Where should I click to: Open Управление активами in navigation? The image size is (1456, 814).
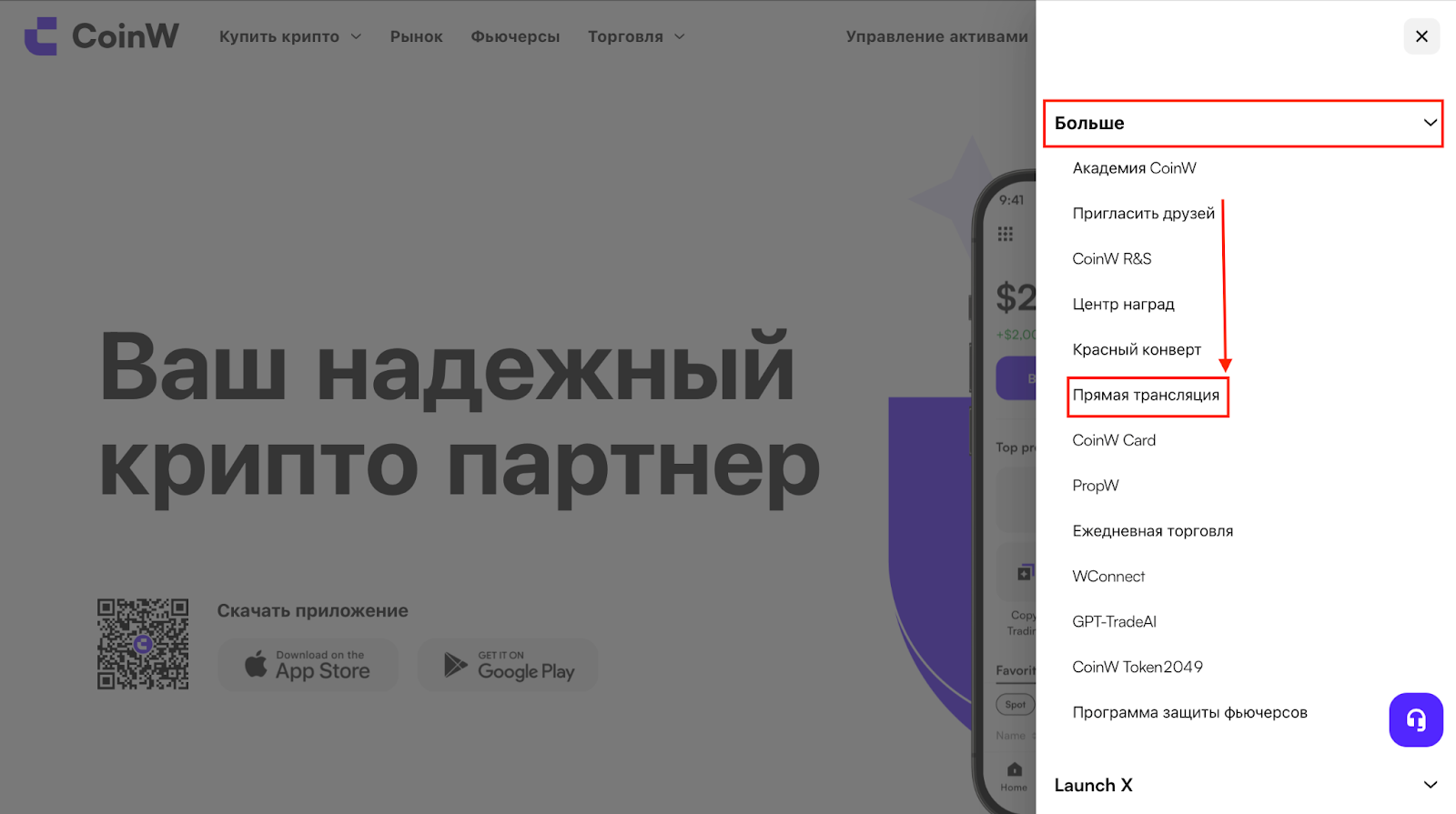pos(937,36)
